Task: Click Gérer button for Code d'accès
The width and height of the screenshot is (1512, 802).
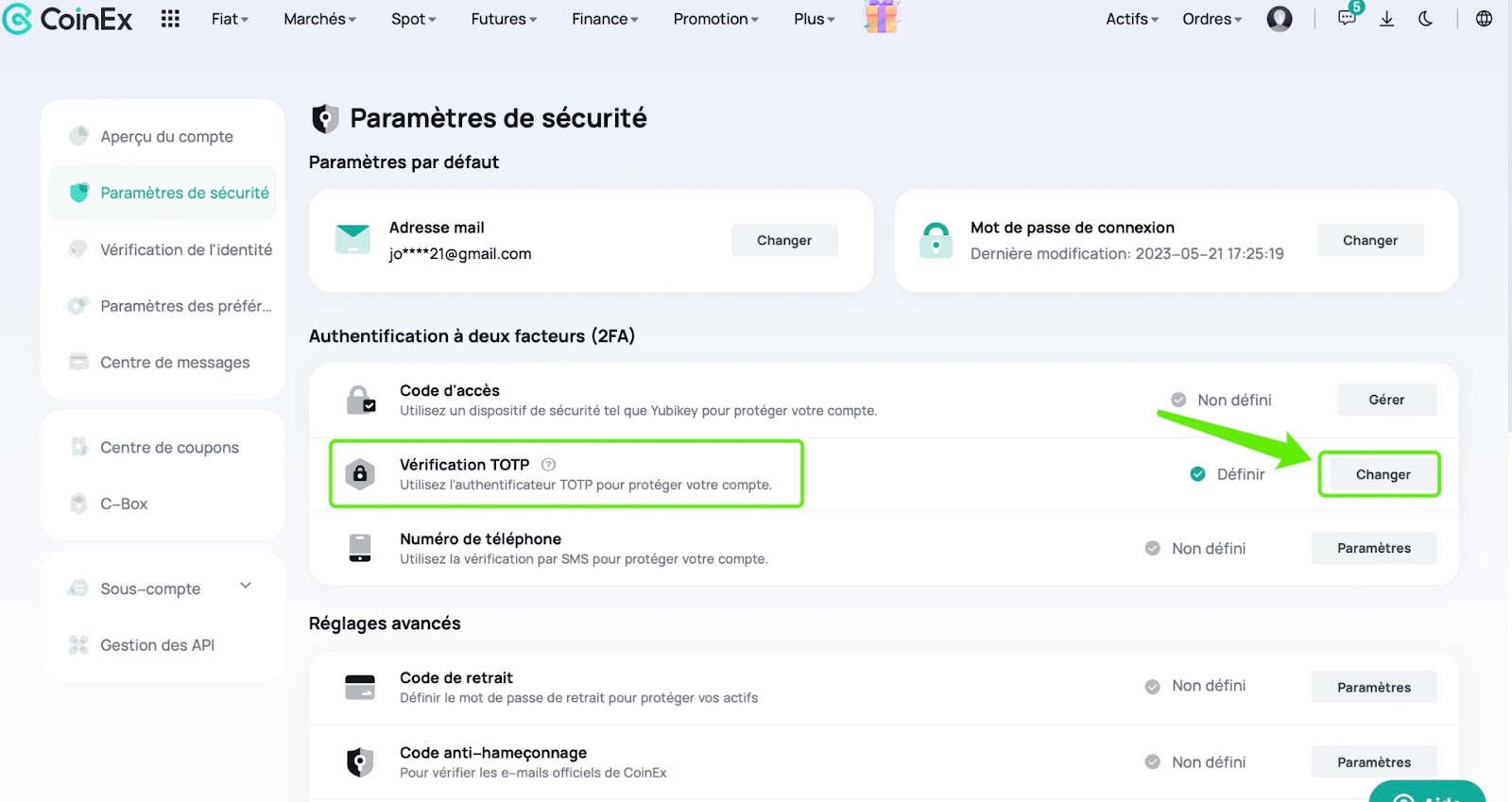Action: pyautogui.click(x=1386, y=400)
